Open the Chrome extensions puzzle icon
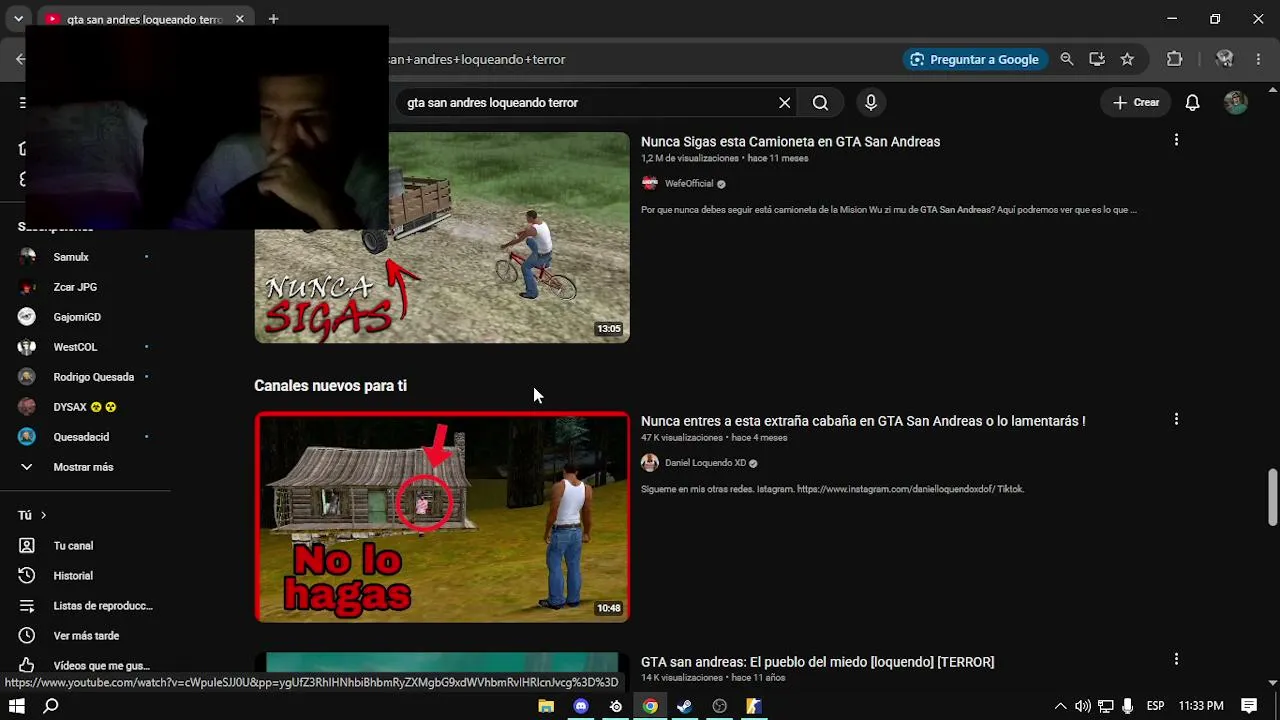The width and height of the screenshot is (1280, 720). [1175, 59]
